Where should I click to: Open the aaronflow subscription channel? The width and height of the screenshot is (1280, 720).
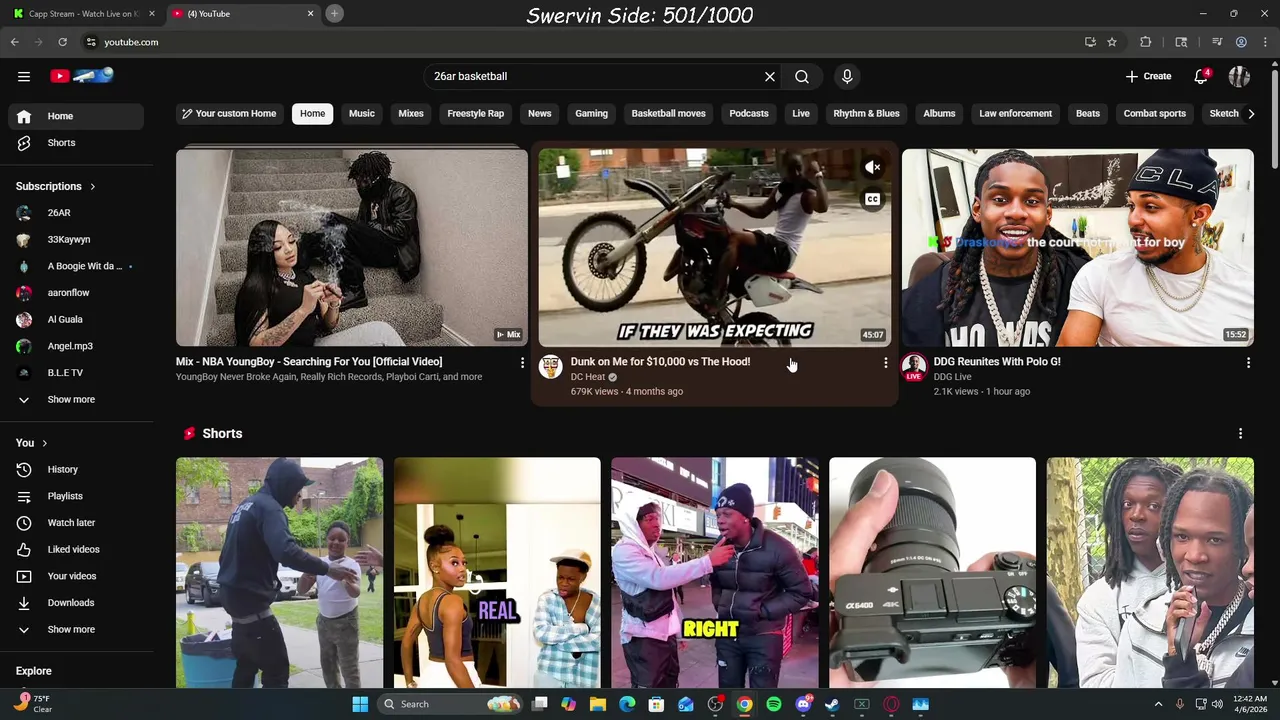click(x=76, y=293)
